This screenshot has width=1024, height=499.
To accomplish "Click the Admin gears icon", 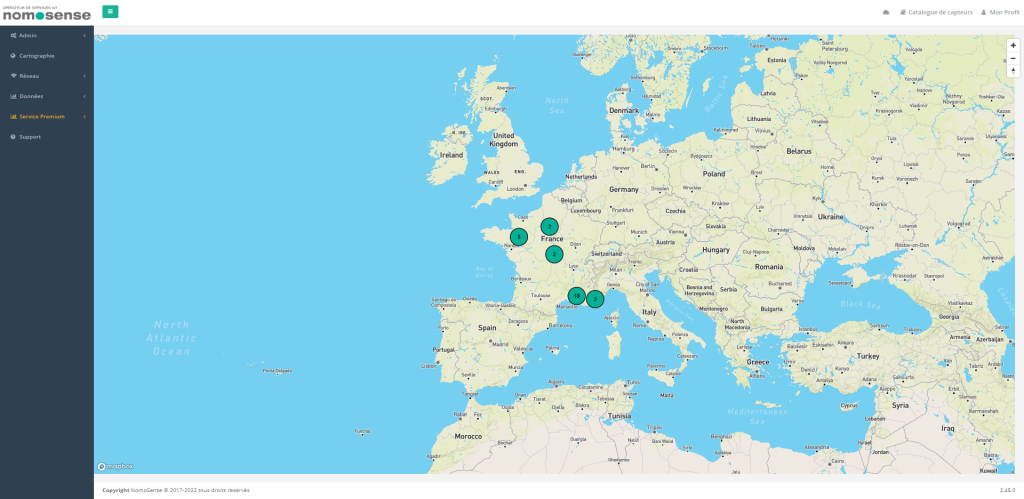I will tap(13, 35).
